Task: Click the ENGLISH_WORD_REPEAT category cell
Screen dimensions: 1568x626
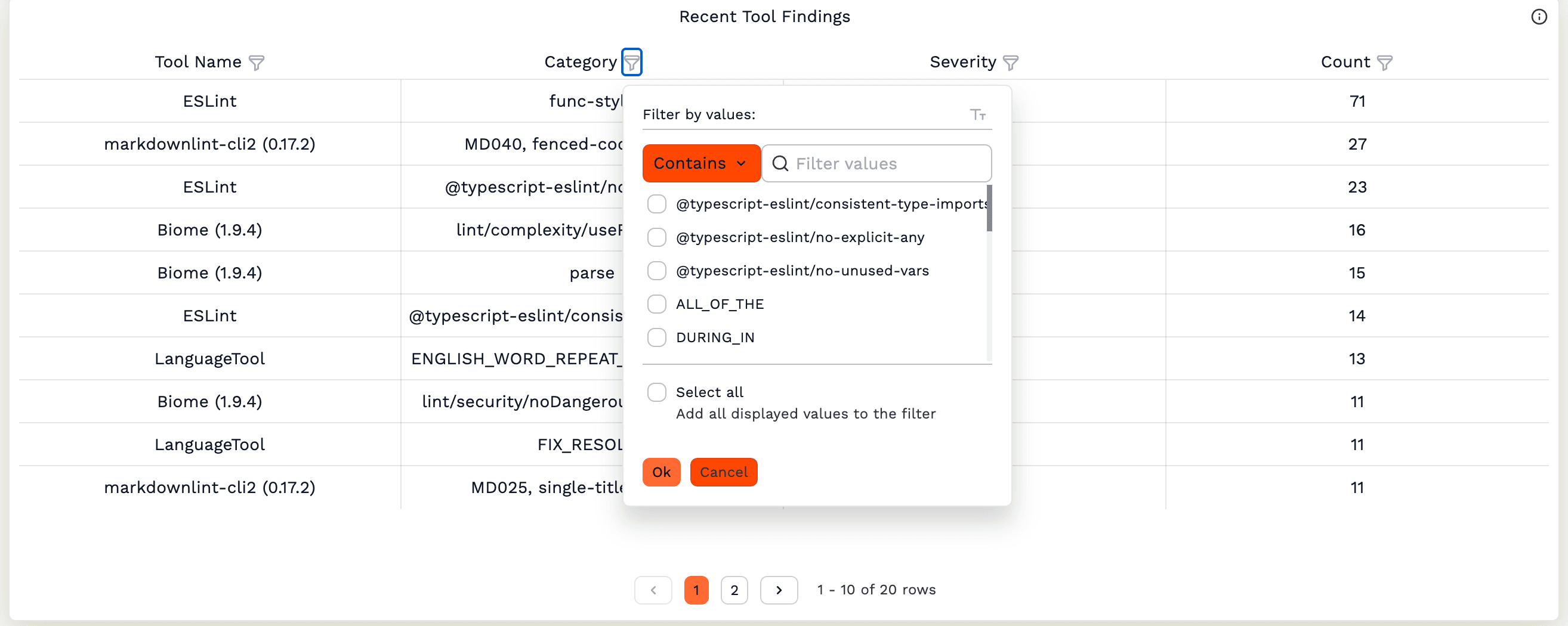Action: pyautogui.click(x=513, y=359)
